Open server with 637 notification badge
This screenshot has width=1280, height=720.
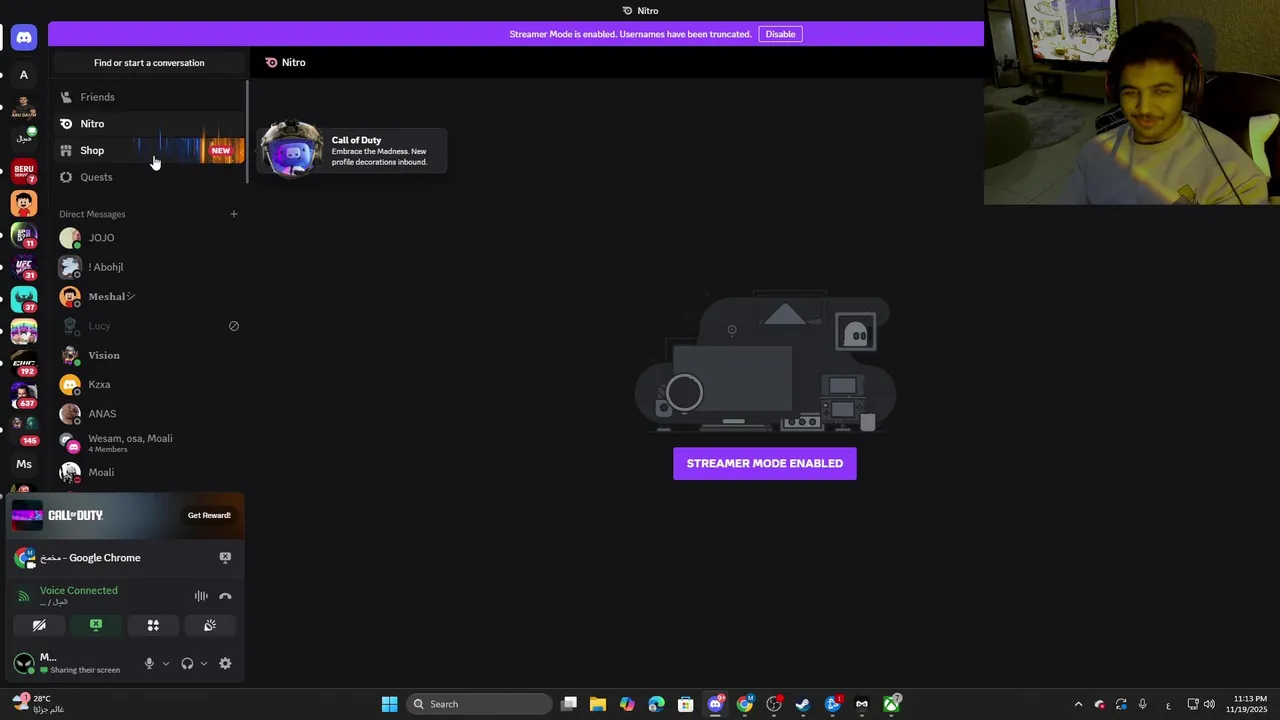click(24, 396)
